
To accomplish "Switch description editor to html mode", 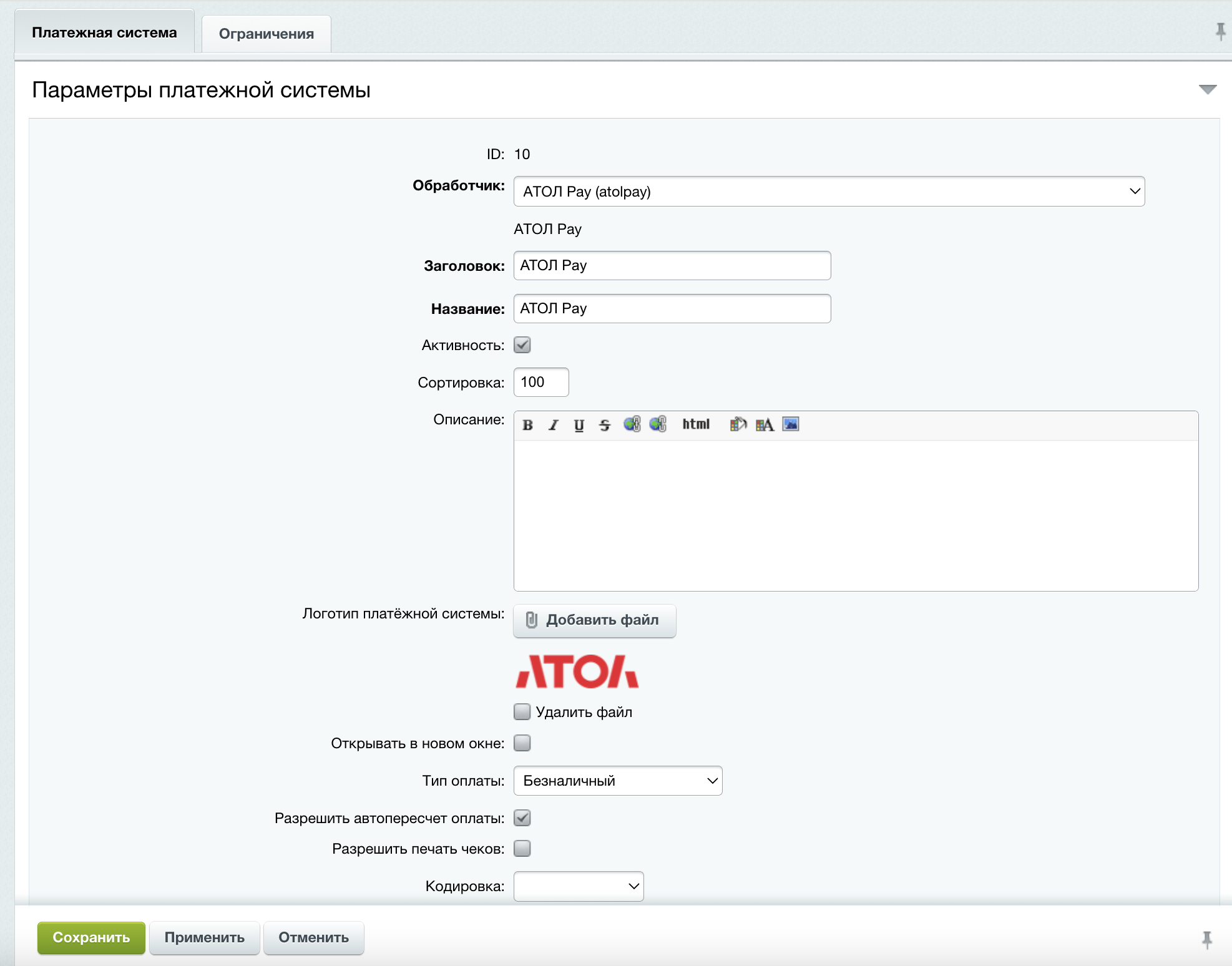I will 696,424.
